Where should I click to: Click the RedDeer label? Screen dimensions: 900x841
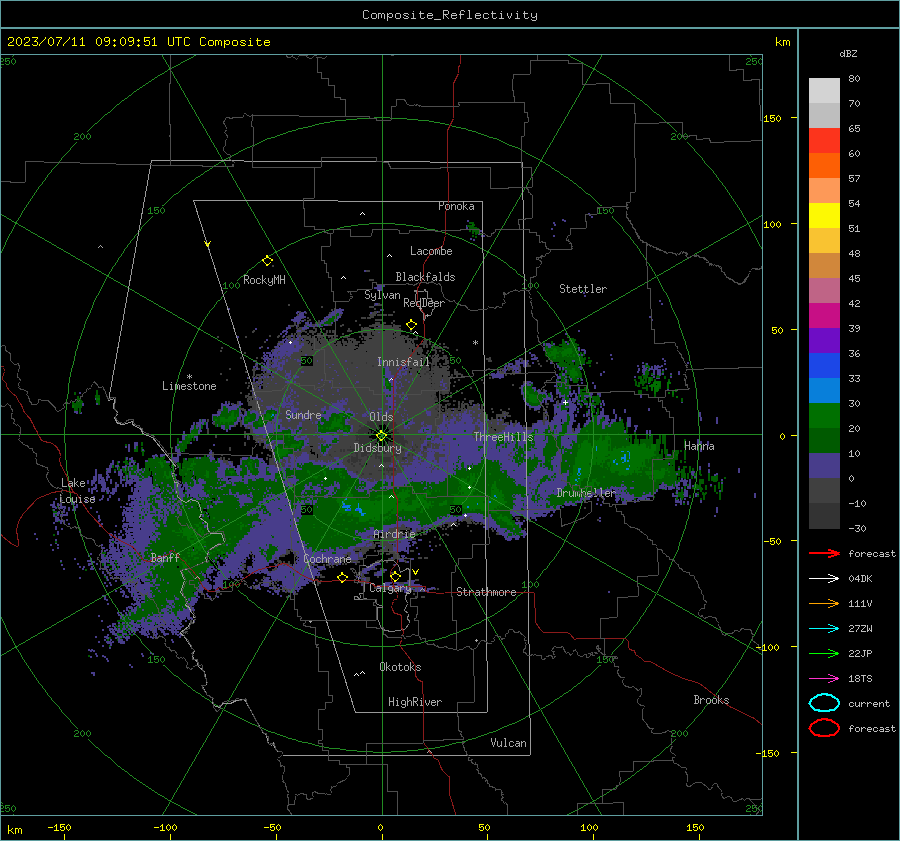(424, 303)
